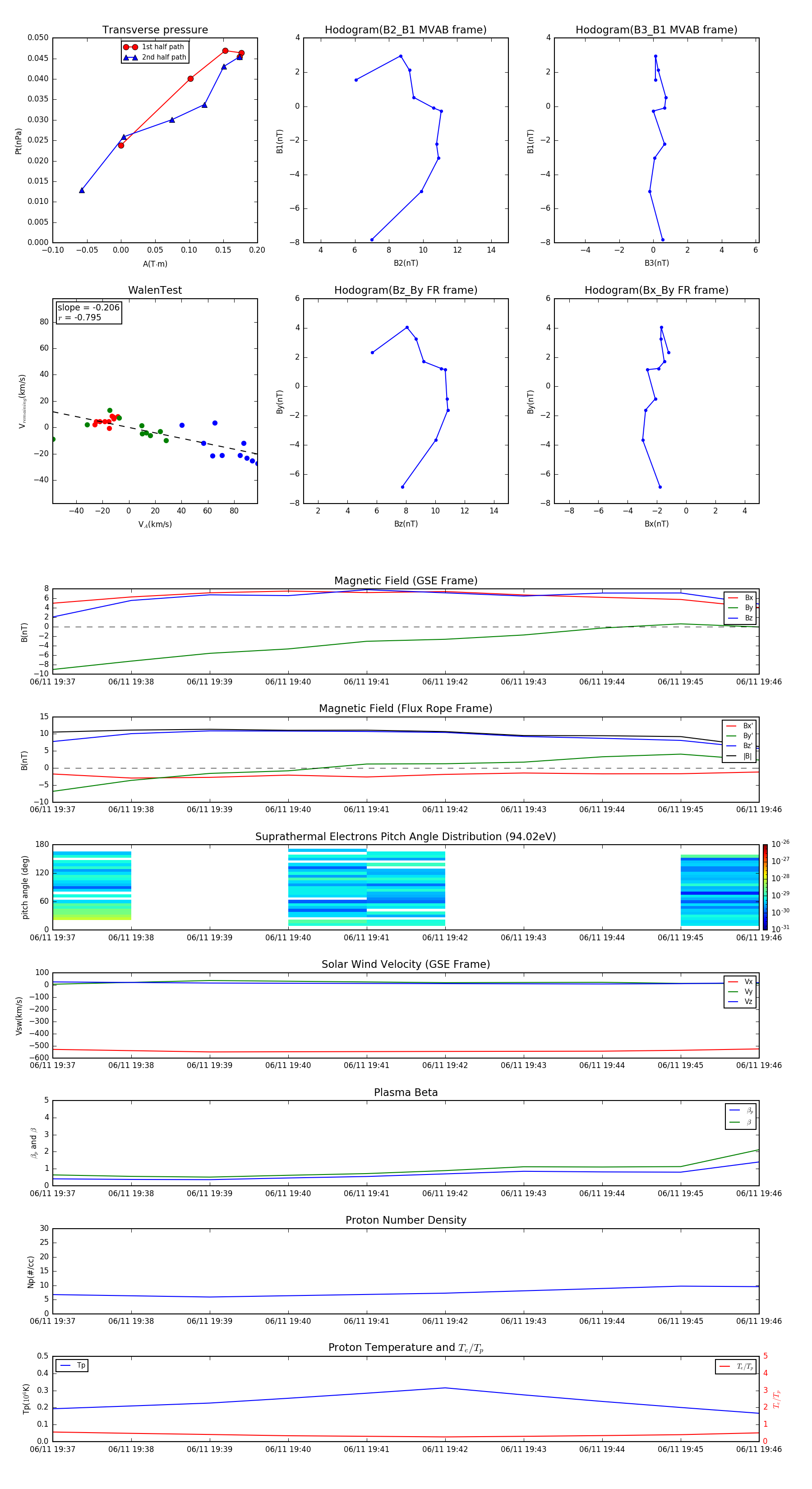Click the pitch angle spectrogram block near 19:45
The image size is (812, 1489).
[x=720, y=890]
